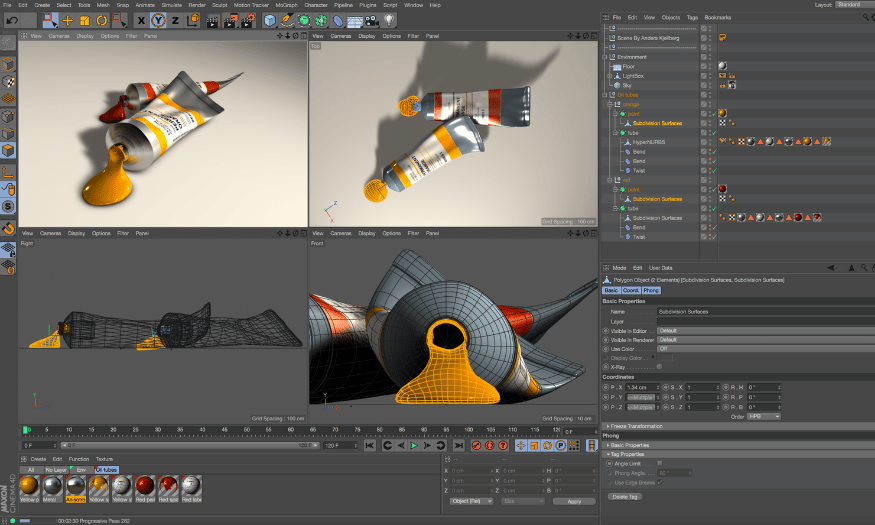The width and height of the screenshot is (875, 525).
Task: Click the Oil tubes material layer tab
Action: 106,470
